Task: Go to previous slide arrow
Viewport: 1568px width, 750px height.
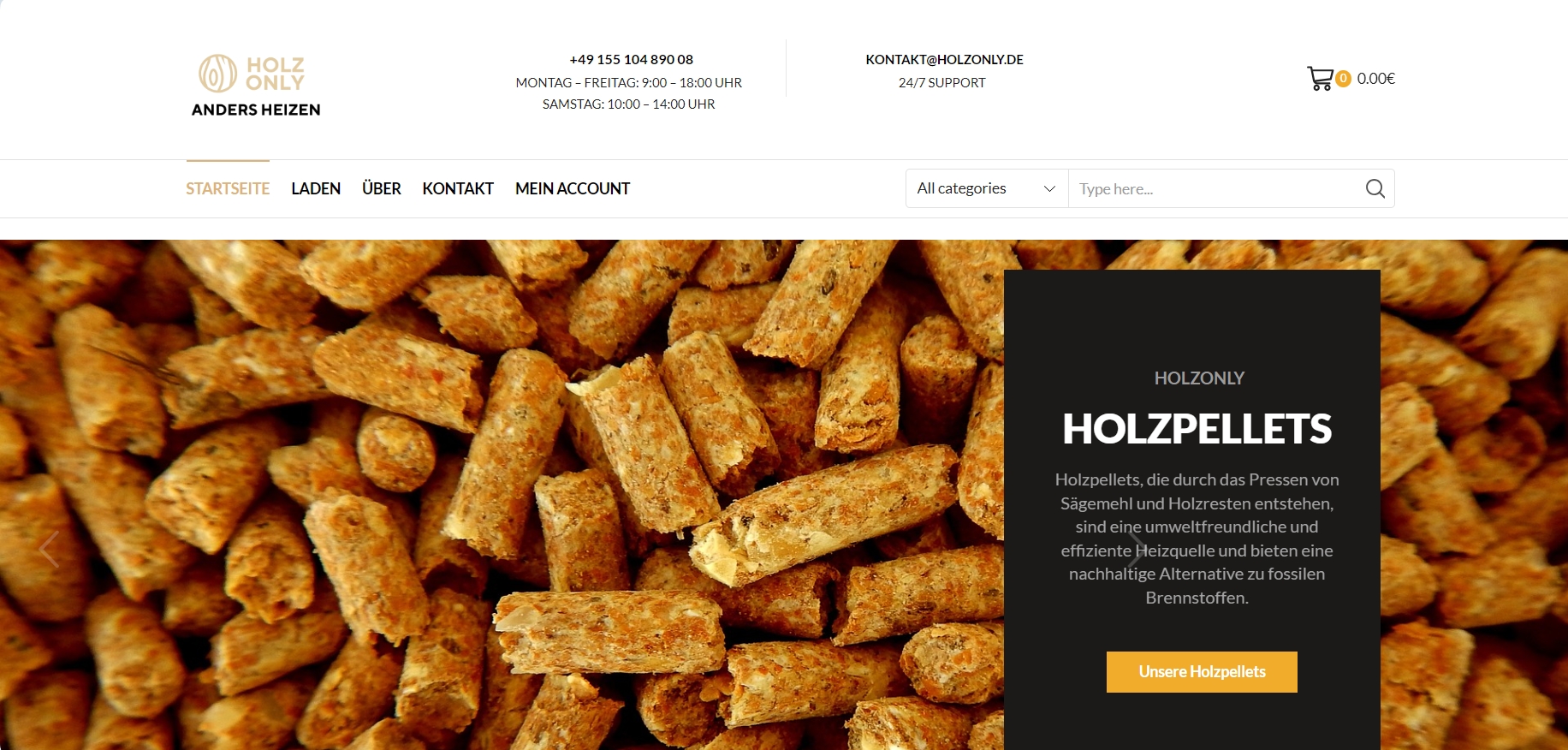Action: pyautogui.click(x=49, y=550)
